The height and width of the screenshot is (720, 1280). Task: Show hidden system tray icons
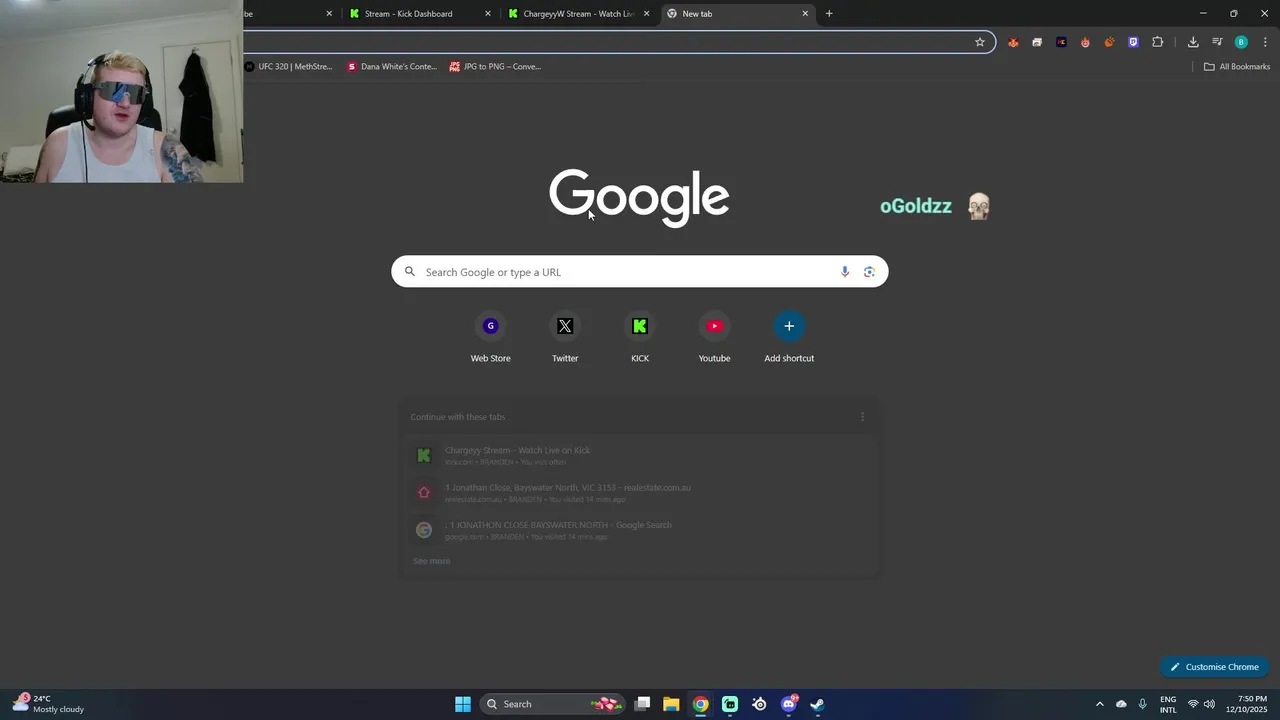coord(1100,704)
